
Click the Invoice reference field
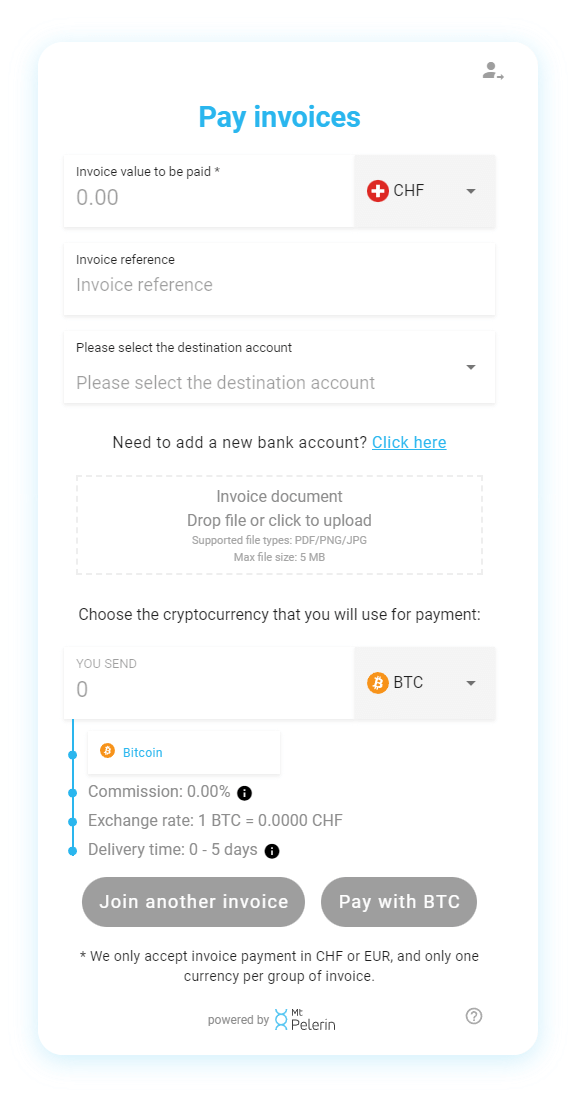(x=280, y=284)
